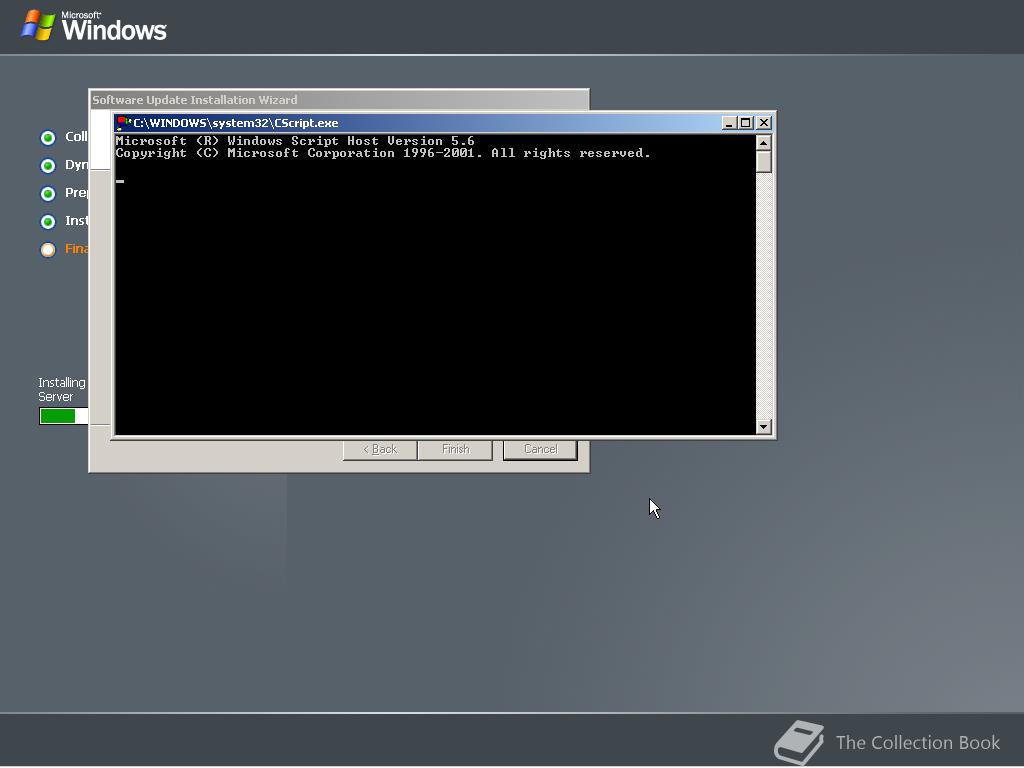Viewport: 1024px width, 768px height.
Task: Click the first setup step radio indicator 'Coll'
Action: [x=48, y=138]
